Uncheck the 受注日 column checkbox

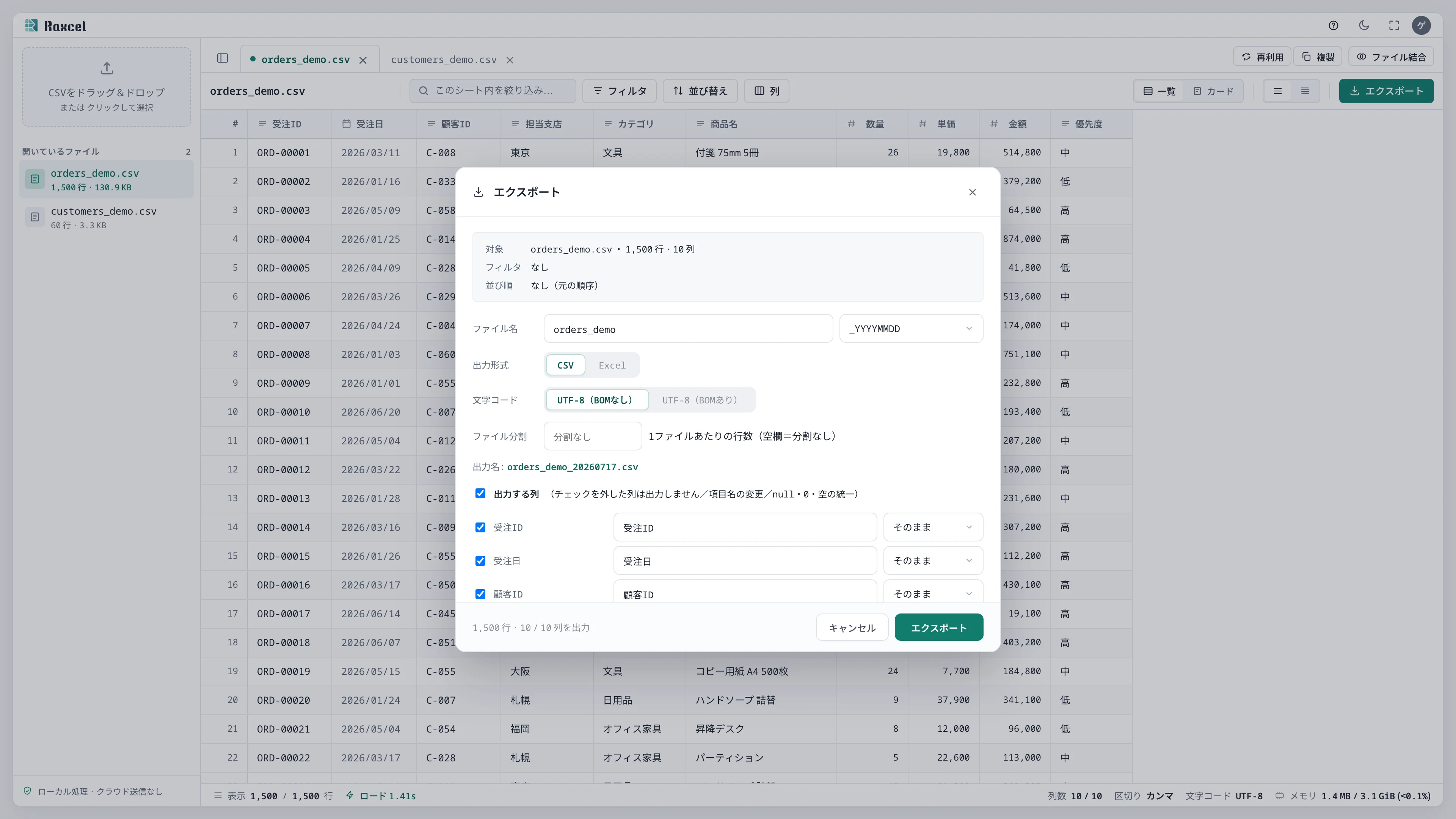(x=480, y=561)
